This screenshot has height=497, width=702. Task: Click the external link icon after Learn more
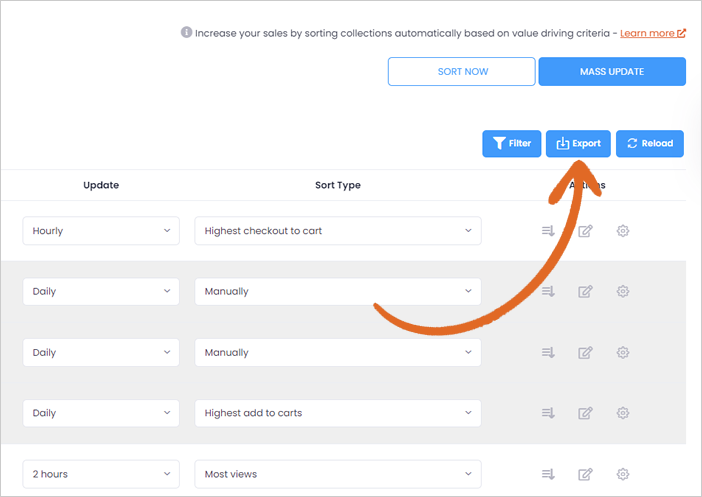pos(681,33)
